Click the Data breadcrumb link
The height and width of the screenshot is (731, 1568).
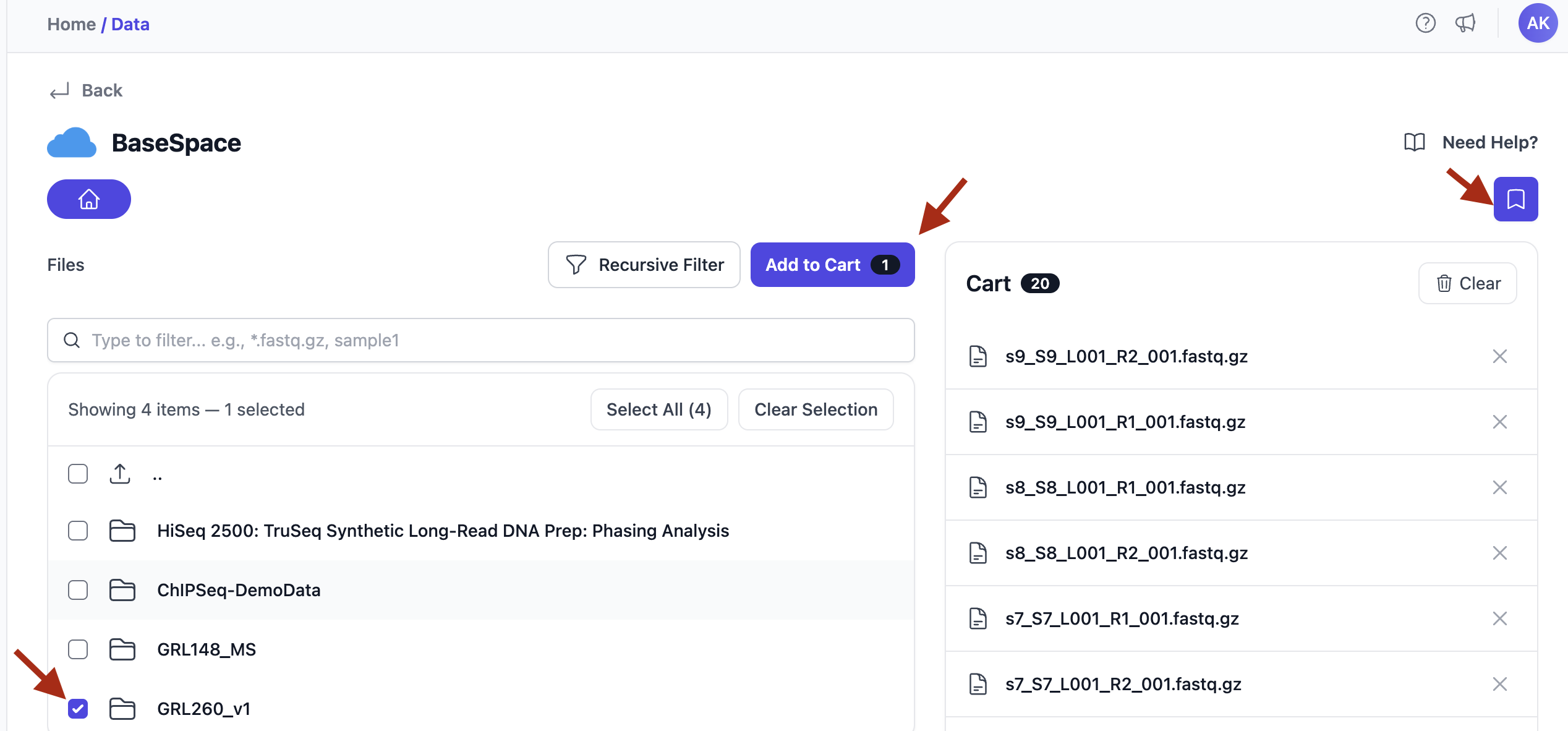coord(130,24)
